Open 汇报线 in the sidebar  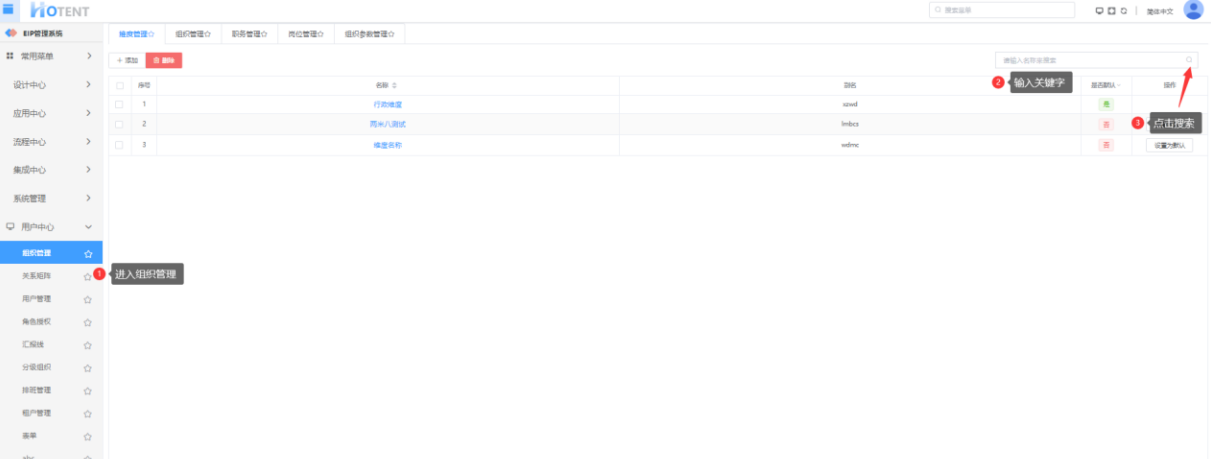33,345
